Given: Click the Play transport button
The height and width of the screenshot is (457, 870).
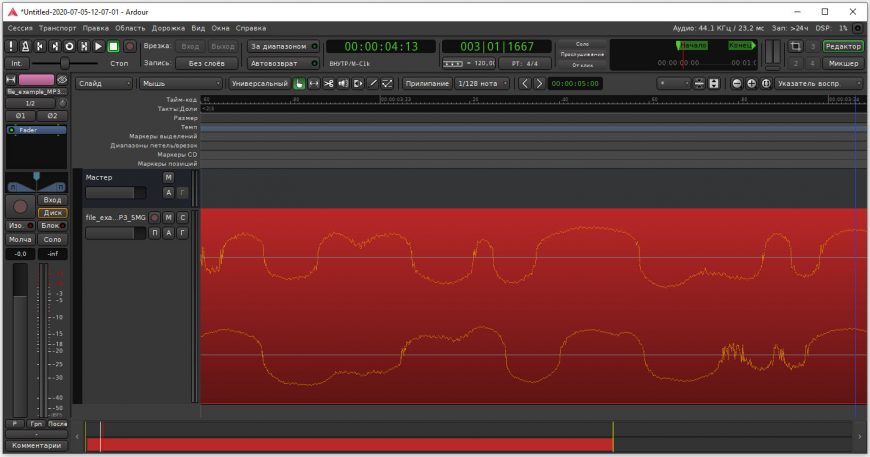Looking at the screenshot, I should pos(98,46).
